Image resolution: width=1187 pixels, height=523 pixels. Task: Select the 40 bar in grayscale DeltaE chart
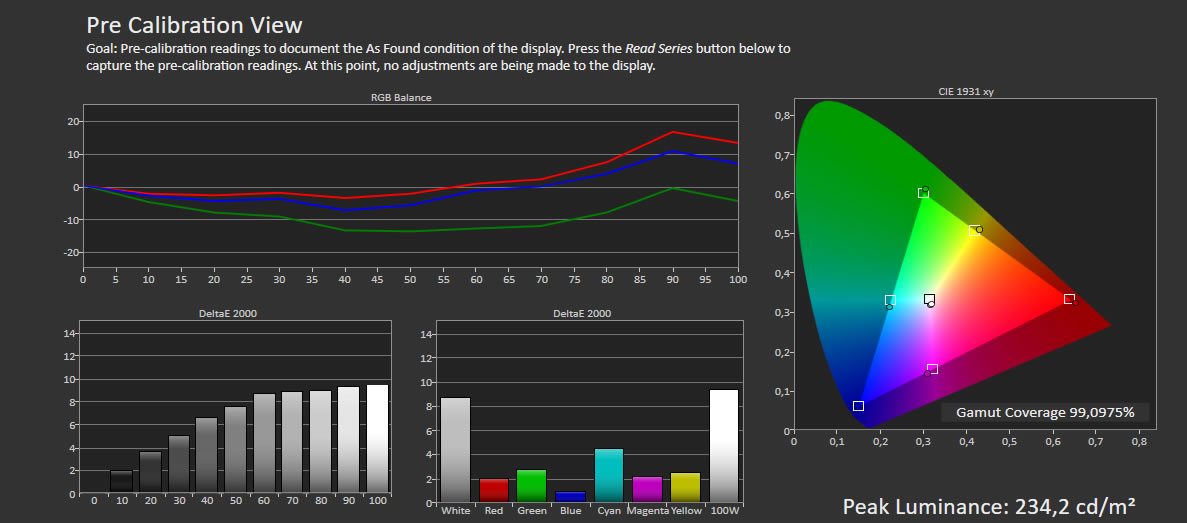click(207, 456)
